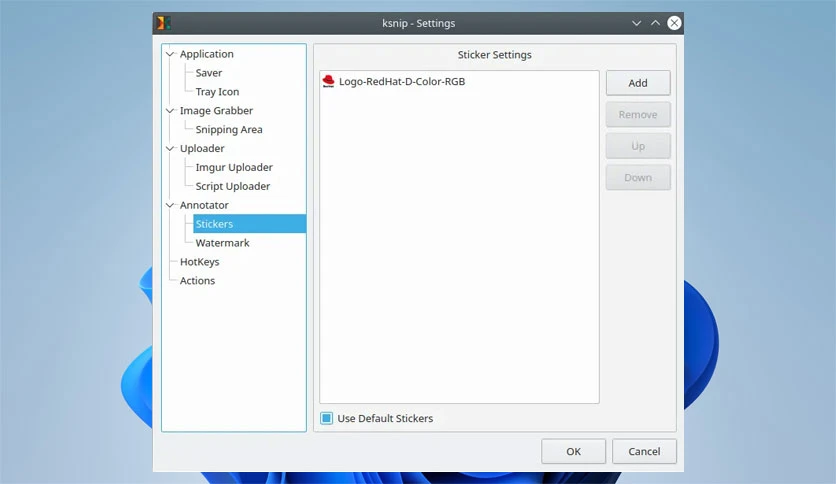Open the Actions settings page
Screen dimensions: 836x484
click(197, 280)
